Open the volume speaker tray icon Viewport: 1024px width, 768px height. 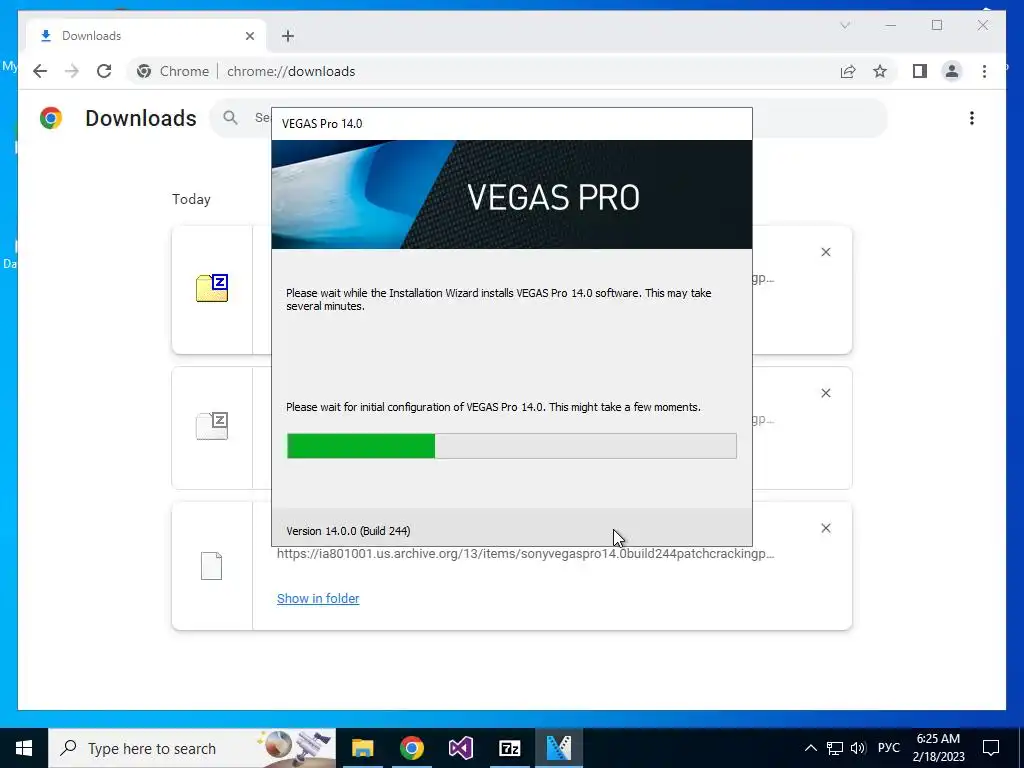[x=858, y=748]
